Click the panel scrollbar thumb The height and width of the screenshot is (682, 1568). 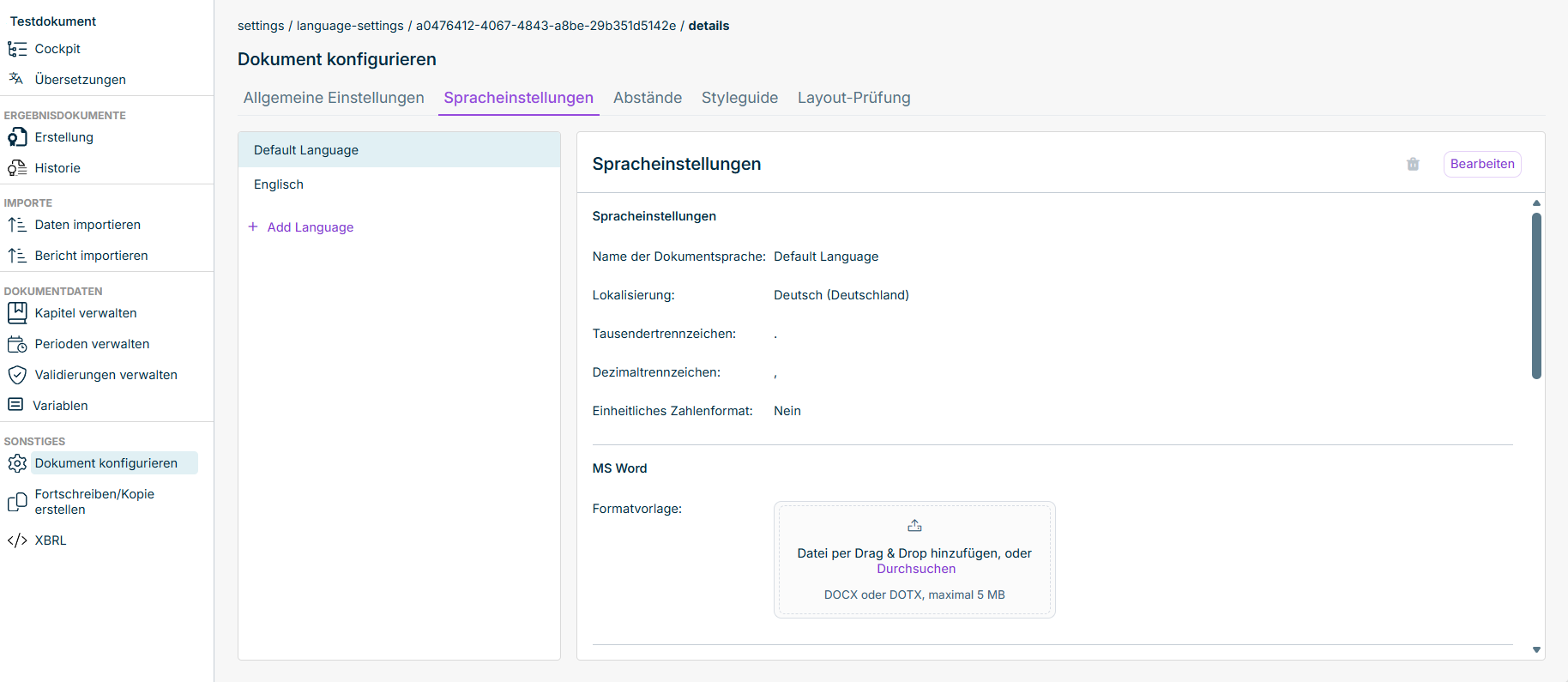coord(1536,296)
